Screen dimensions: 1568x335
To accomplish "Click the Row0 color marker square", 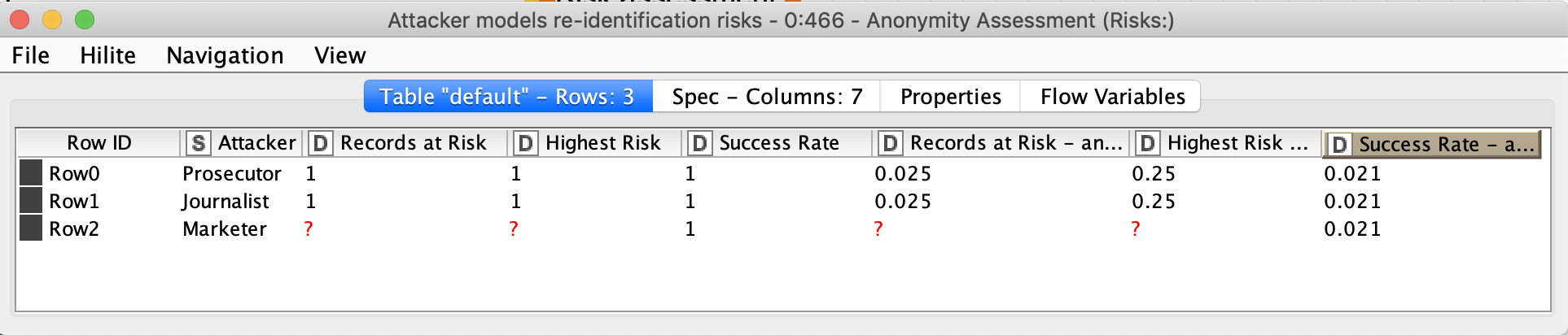I will [x=31, y=172].
